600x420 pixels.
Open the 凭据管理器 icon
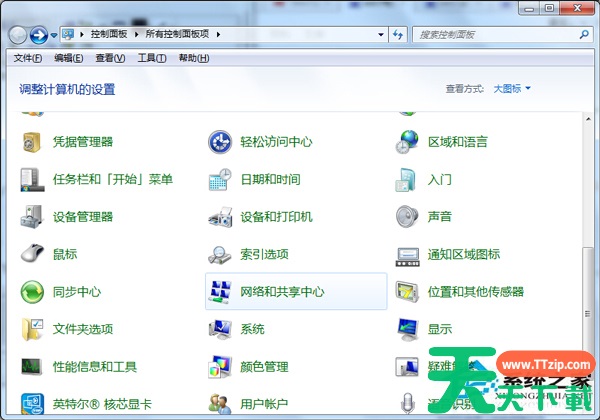[x=33, y=142]
